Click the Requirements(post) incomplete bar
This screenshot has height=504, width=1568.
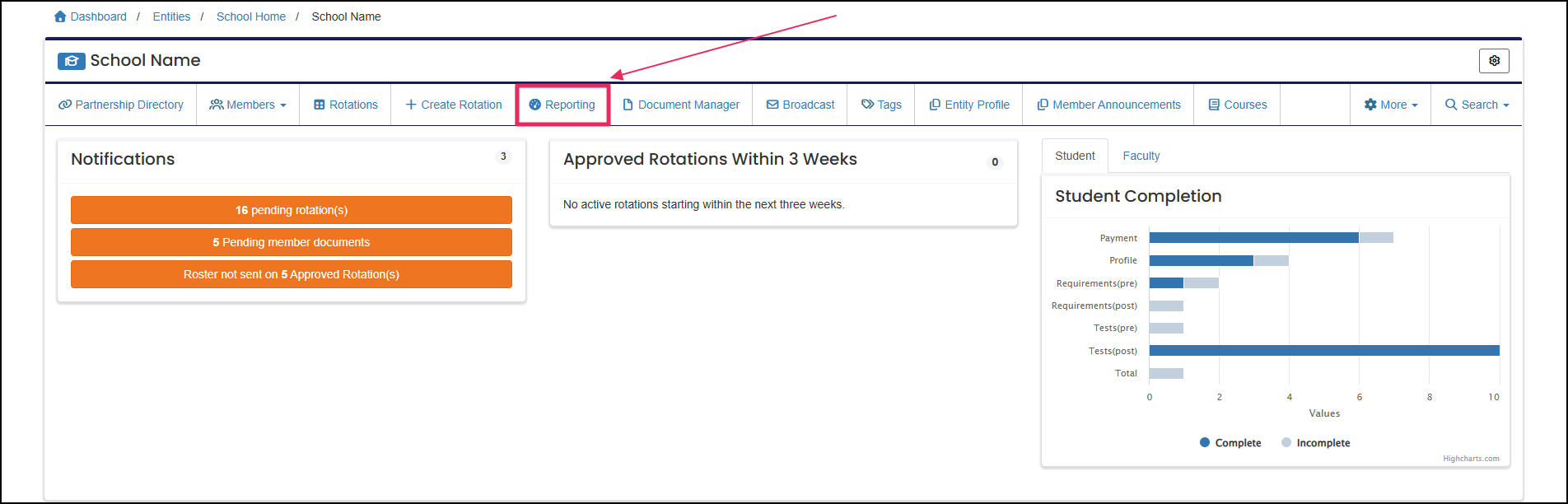1166,306
